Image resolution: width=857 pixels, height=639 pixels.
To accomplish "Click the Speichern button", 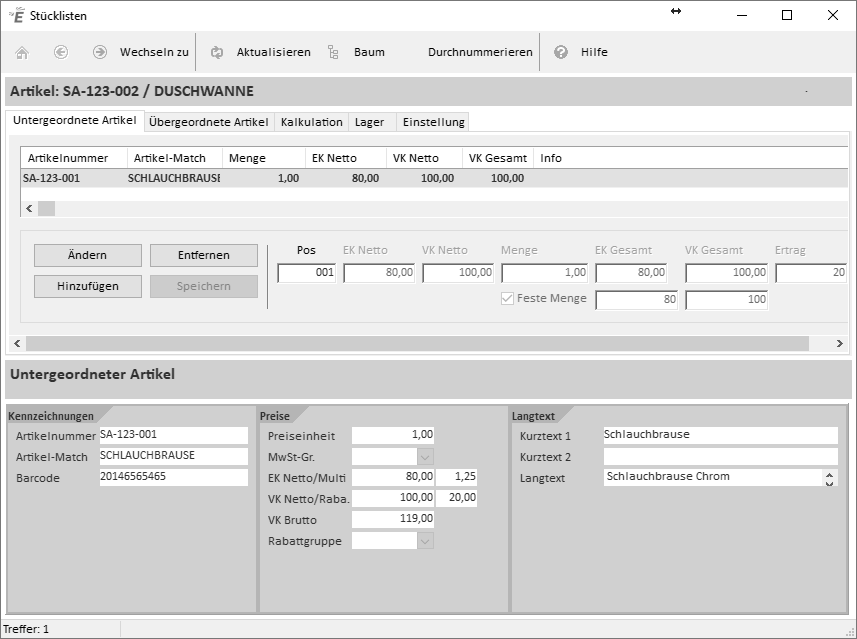I will pyautogui.click(x=204, y=286).
